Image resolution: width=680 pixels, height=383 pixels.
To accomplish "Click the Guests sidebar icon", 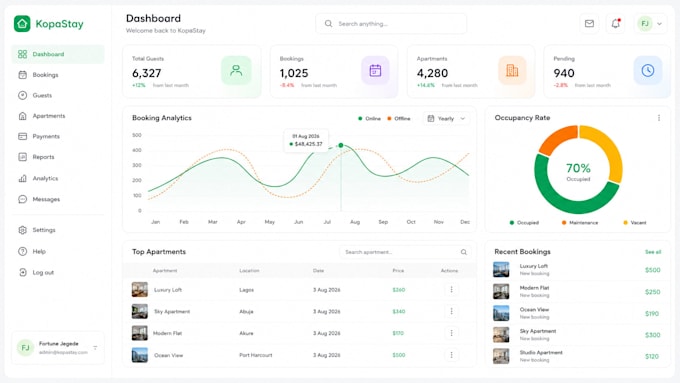I will [x=23, y=95].
